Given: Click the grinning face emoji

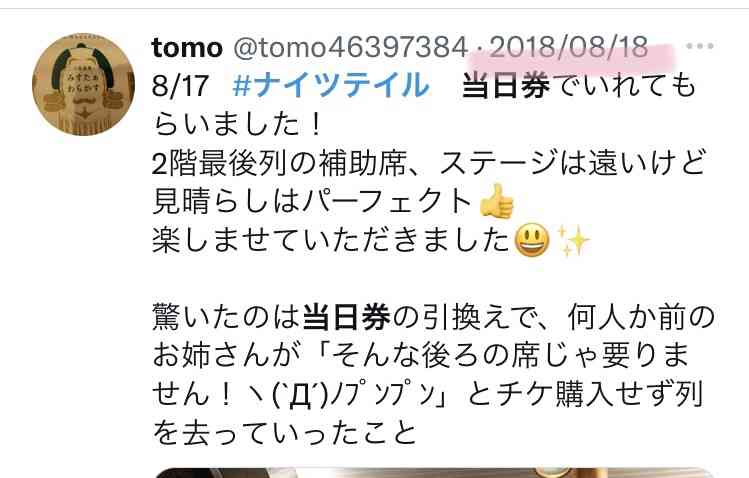Looking at the screenshot, I should tap(532, 240).
